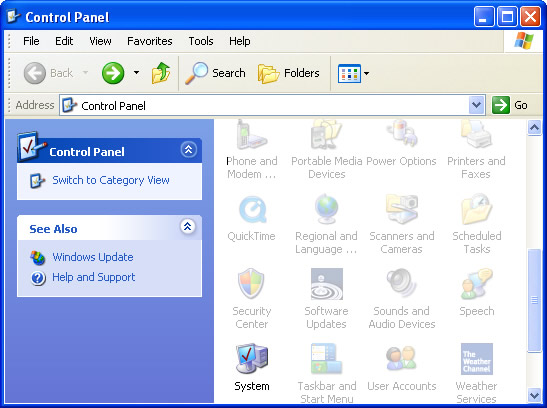Click the Windows Update link
The width and height of the screenshot is (547, 408).
point(93,257)
